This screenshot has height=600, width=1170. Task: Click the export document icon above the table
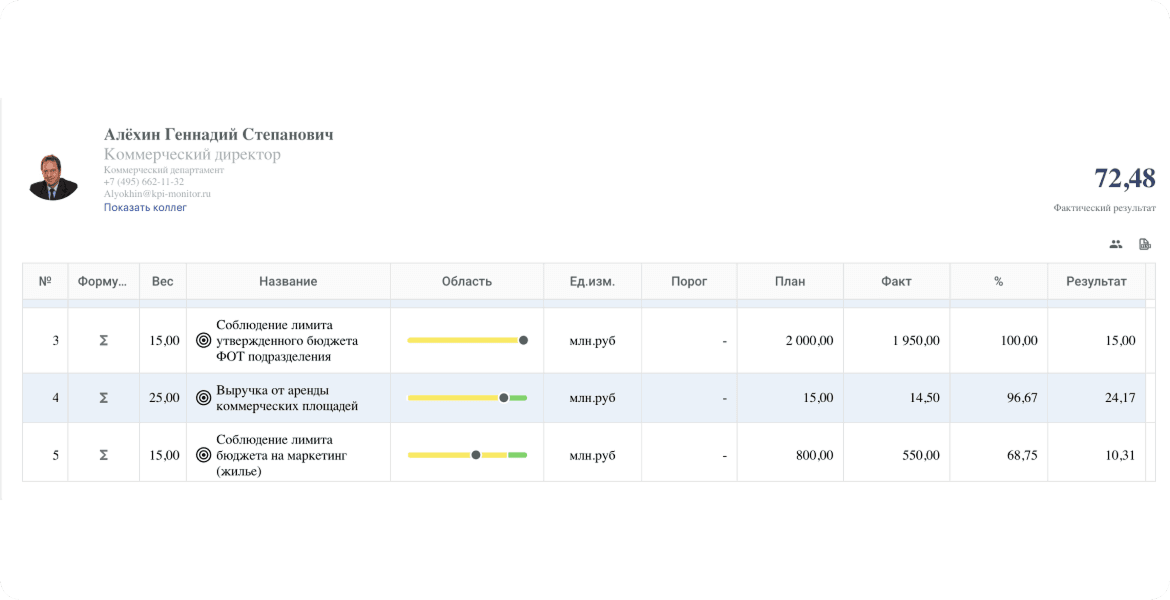click(x=1145, y=244)
